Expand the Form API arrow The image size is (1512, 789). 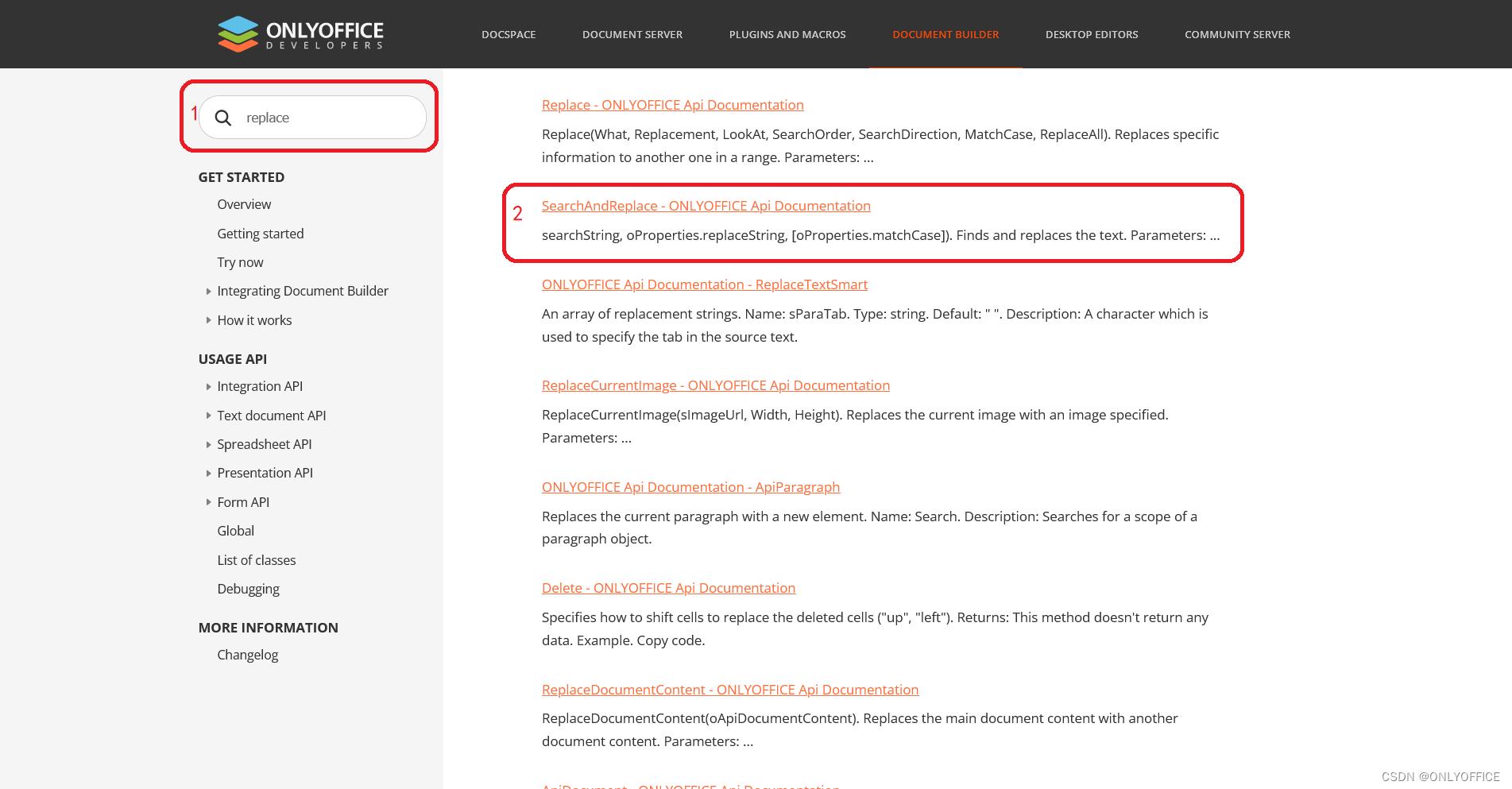pos(208,502)
